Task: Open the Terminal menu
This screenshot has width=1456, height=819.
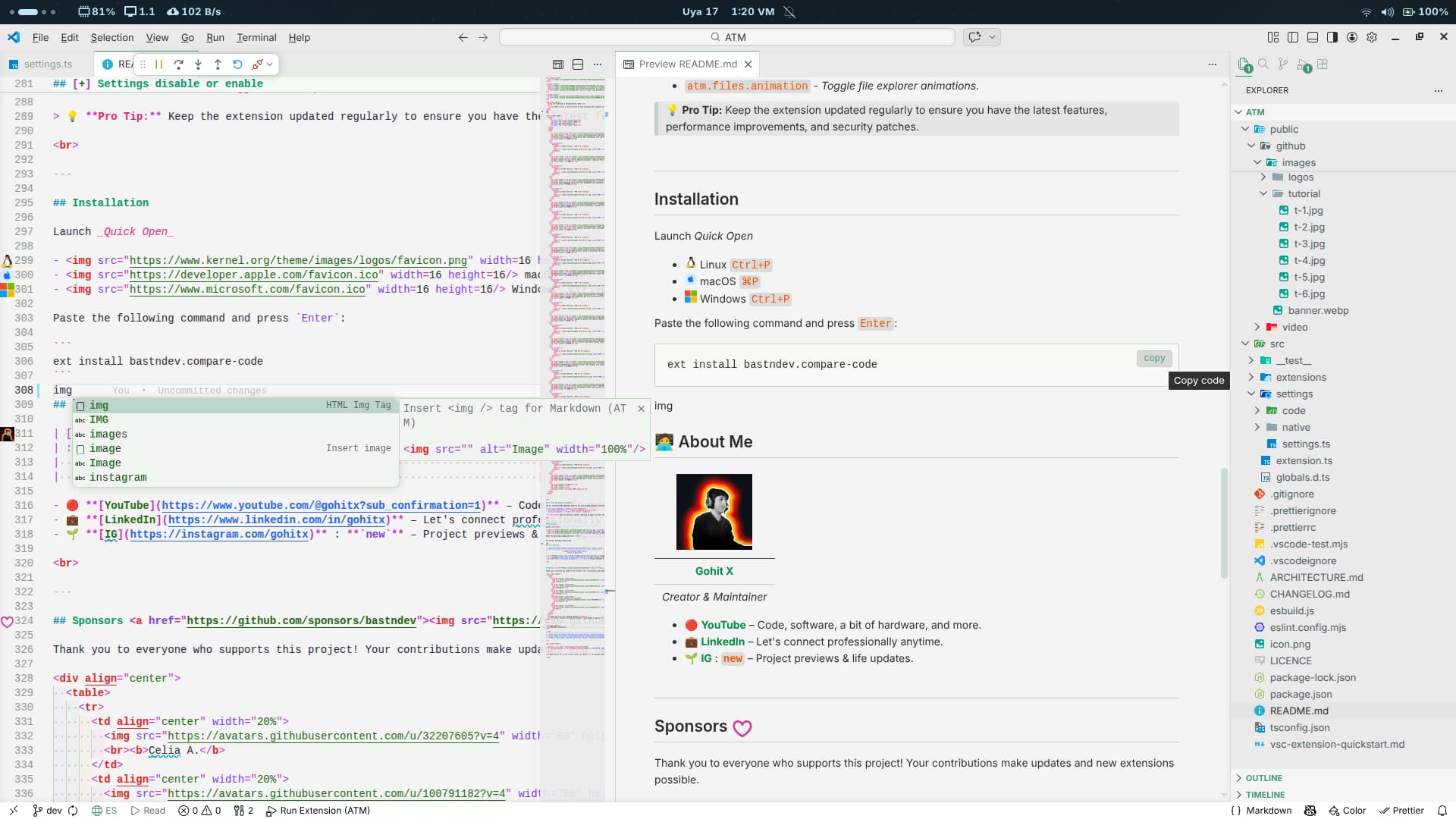Action: click(256, 37)
